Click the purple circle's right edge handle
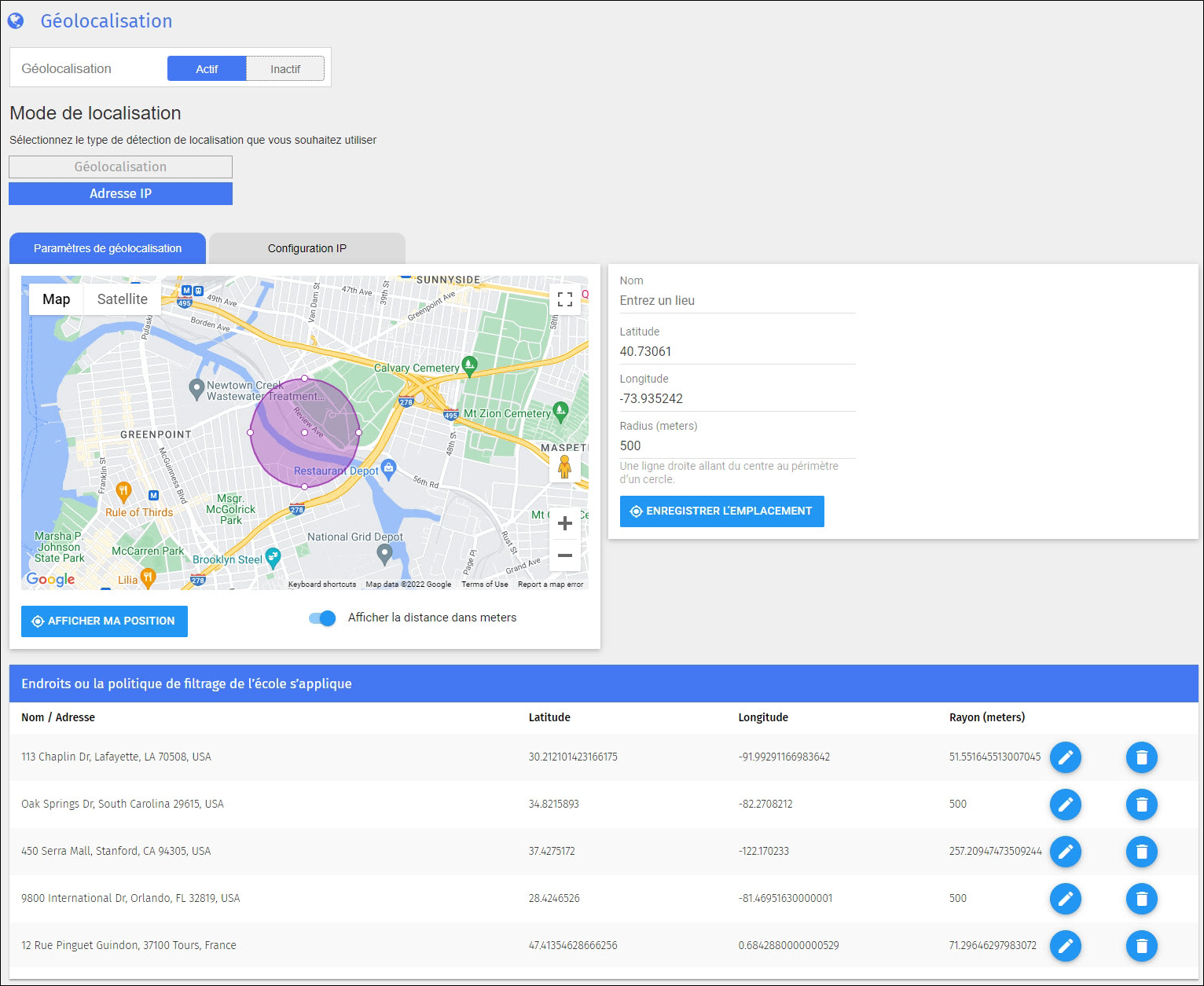Viewport: 1204px width, 986px height. (359, 433)
